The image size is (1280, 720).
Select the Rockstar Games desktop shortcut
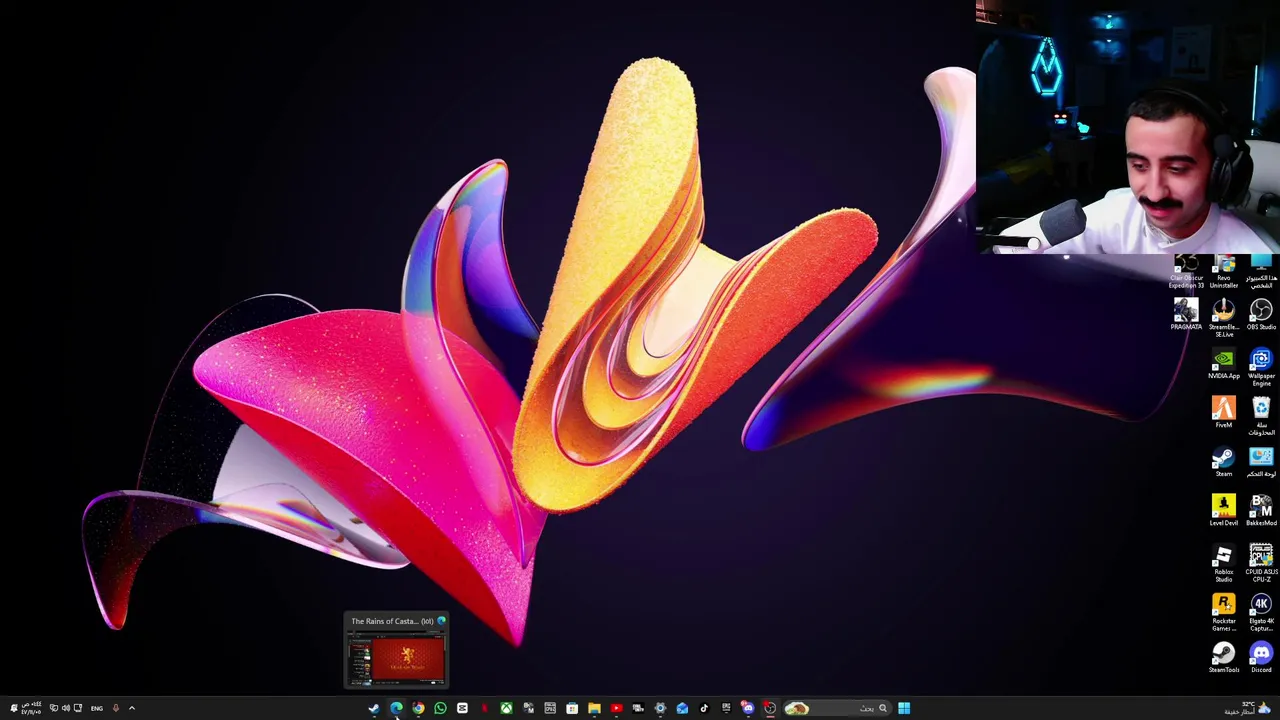(x=1223, y=612)
